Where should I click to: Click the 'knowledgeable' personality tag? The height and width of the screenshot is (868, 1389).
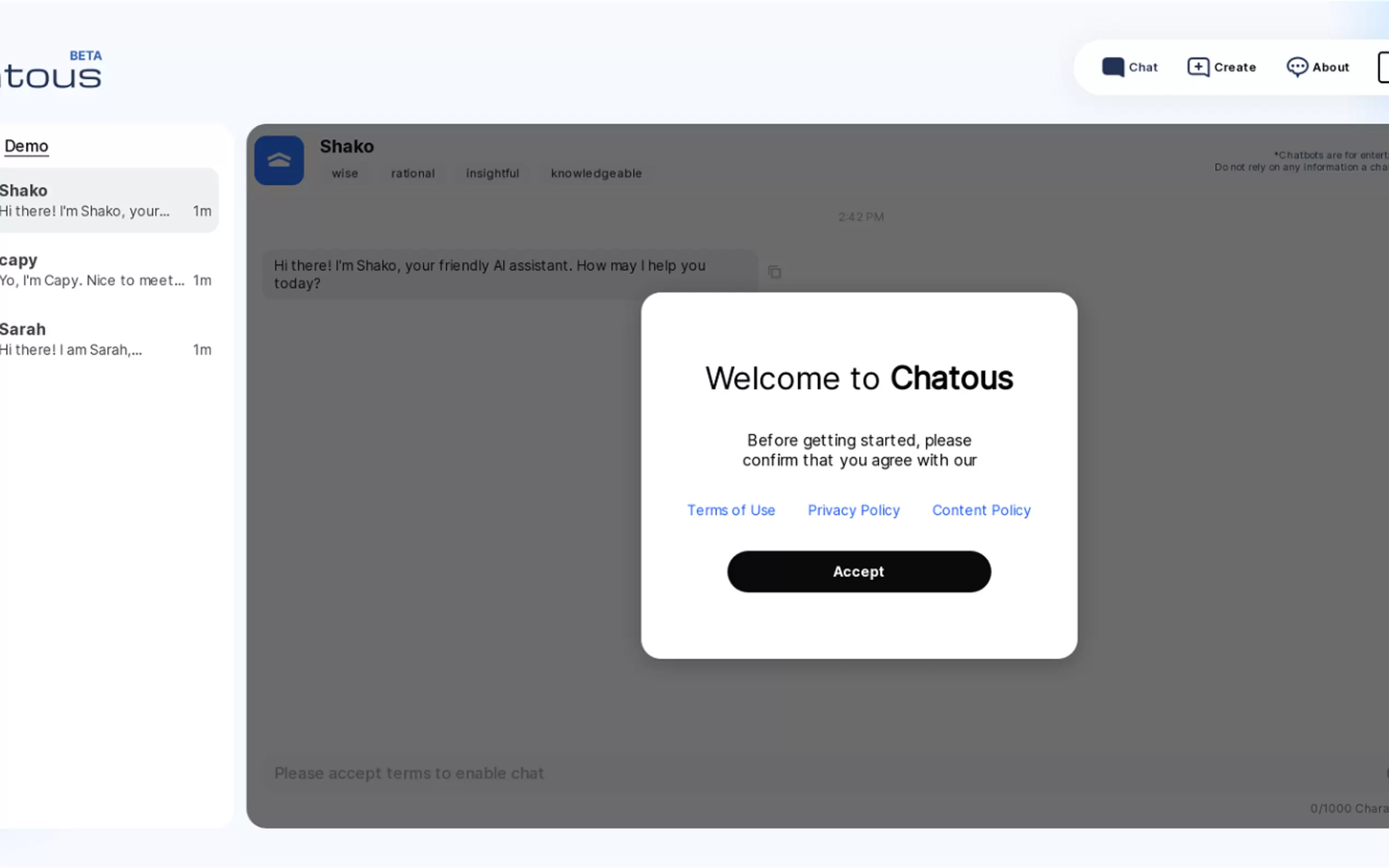[596, 173]
